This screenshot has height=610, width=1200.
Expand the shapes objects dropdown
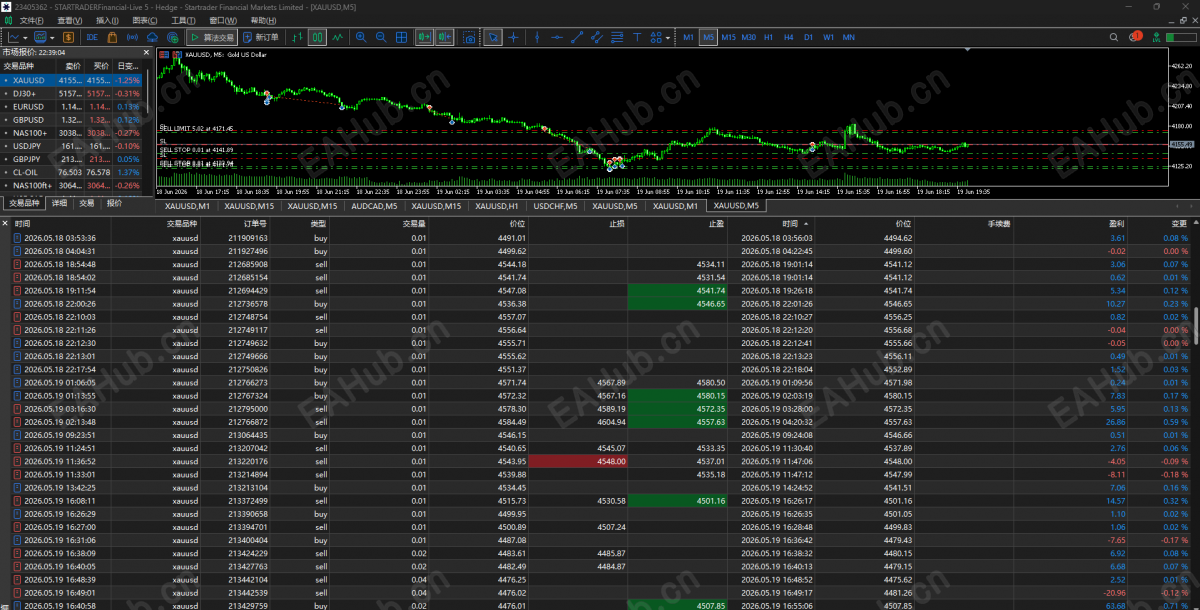[x=668, y=37]
